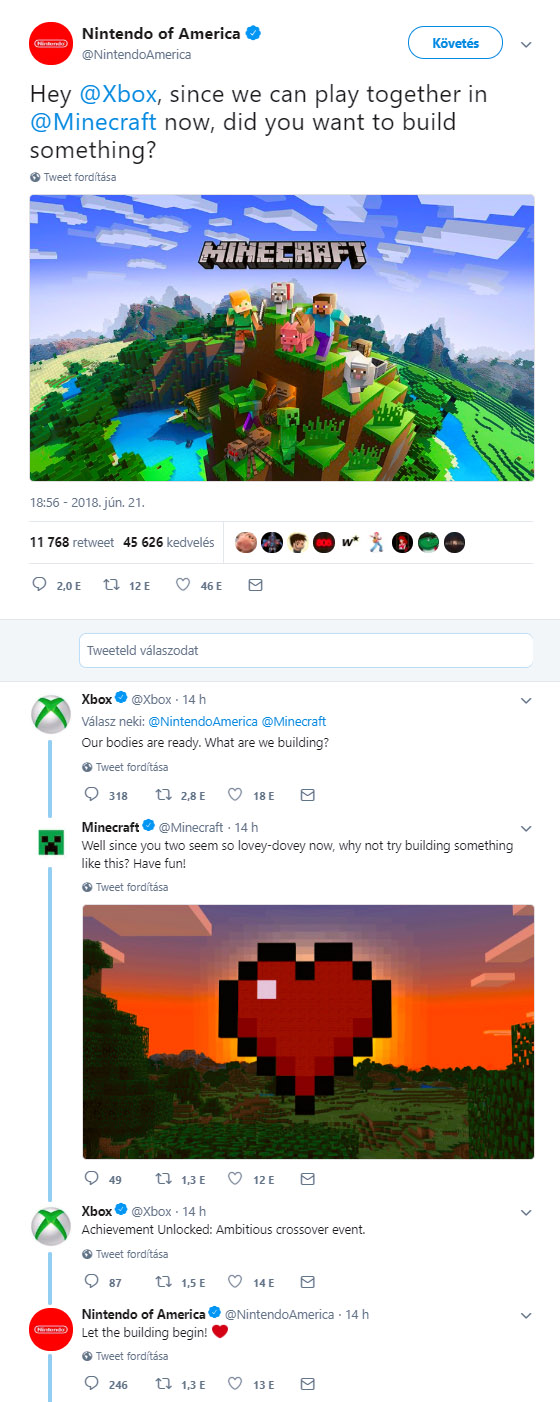Viewport: 560px width, 1402px height.
Task: Reply to Nintendo's main Minecraft tweet
Action: 40,585
